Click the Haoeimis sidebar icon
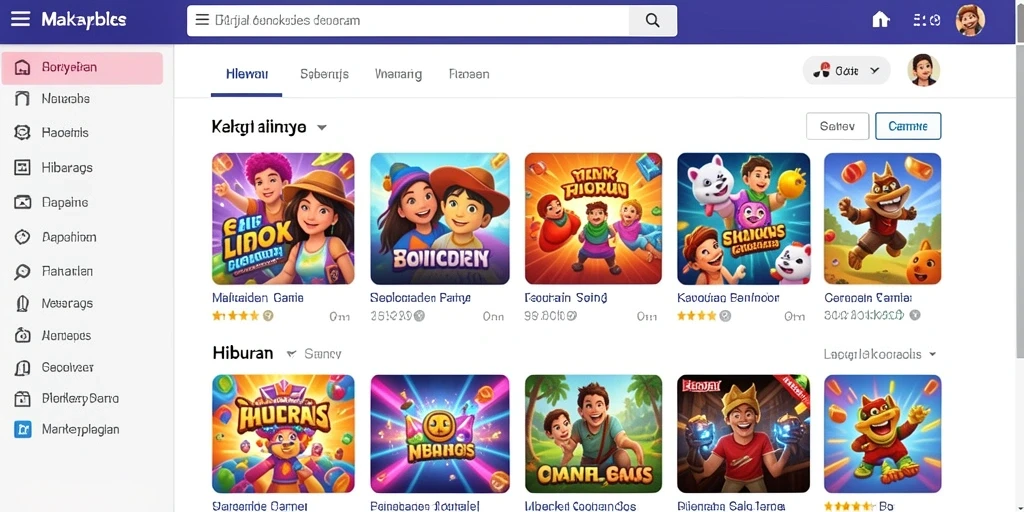 click(22, 133)
